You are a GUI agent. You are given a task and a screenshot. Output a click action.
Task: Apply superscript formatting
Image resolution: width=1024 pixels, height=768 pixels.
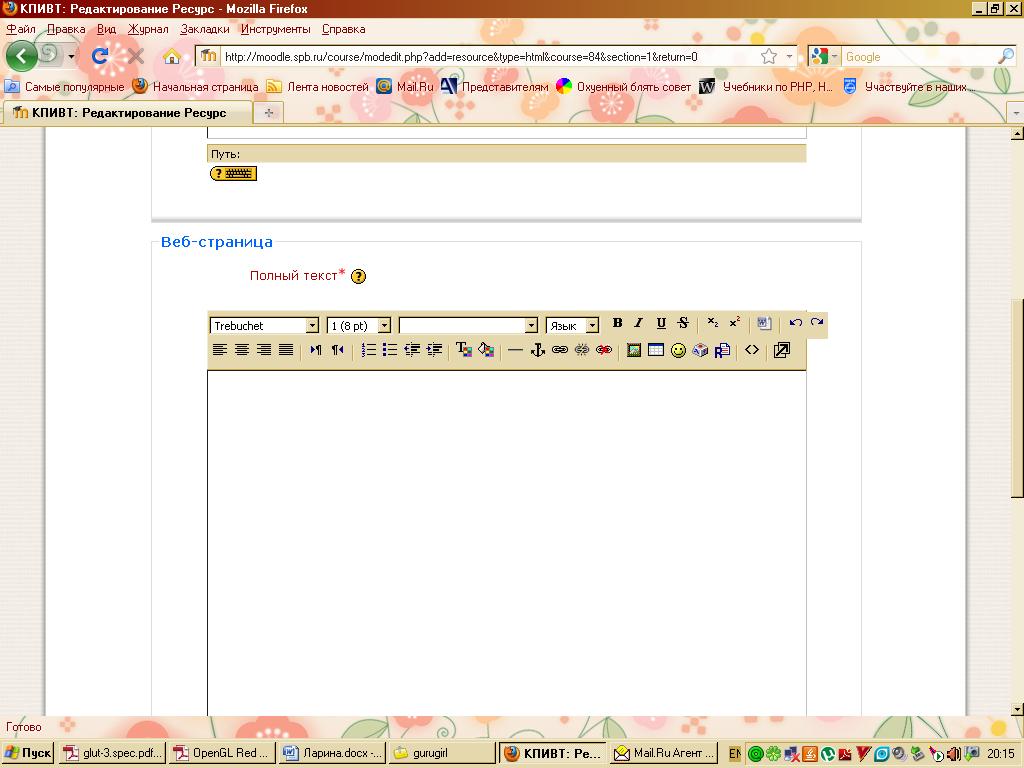(735, 323)
